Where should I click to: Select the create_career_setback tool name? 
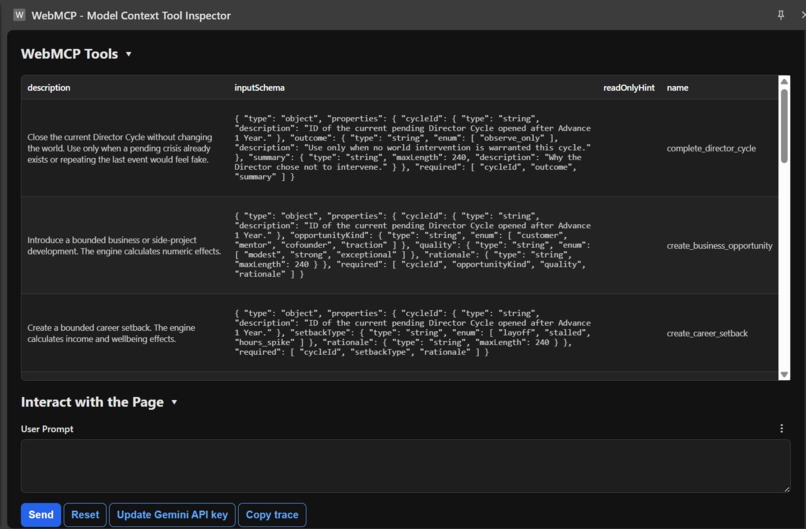point(707,333)
